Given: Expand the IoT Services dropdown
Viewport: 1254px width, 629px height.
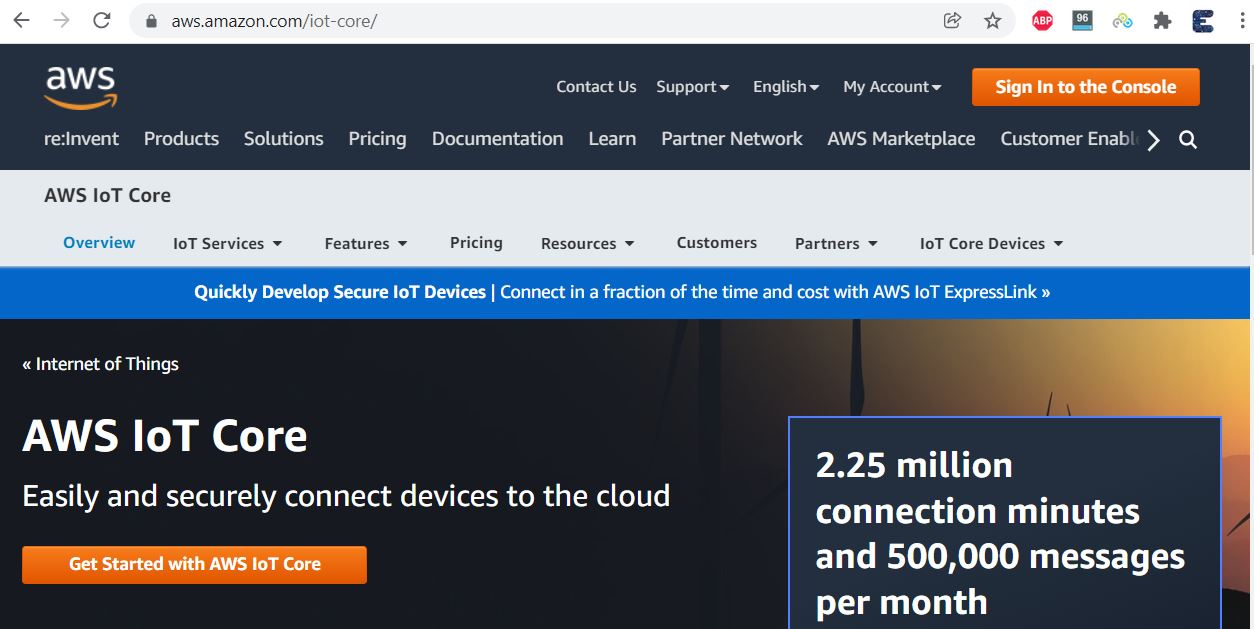Looking at the screenshot, I should point(228,243).
